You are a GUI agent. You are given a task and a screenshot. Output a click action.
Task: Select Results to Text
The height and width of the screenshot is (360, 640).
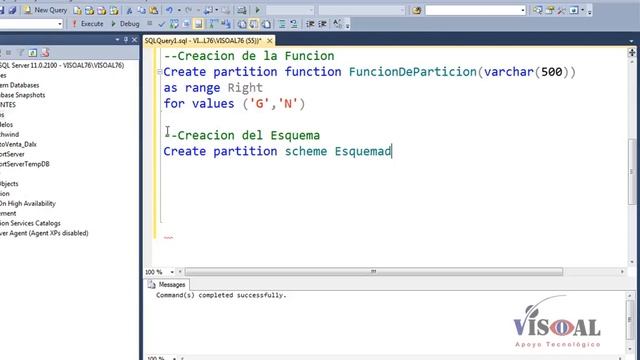click(242, 24)
